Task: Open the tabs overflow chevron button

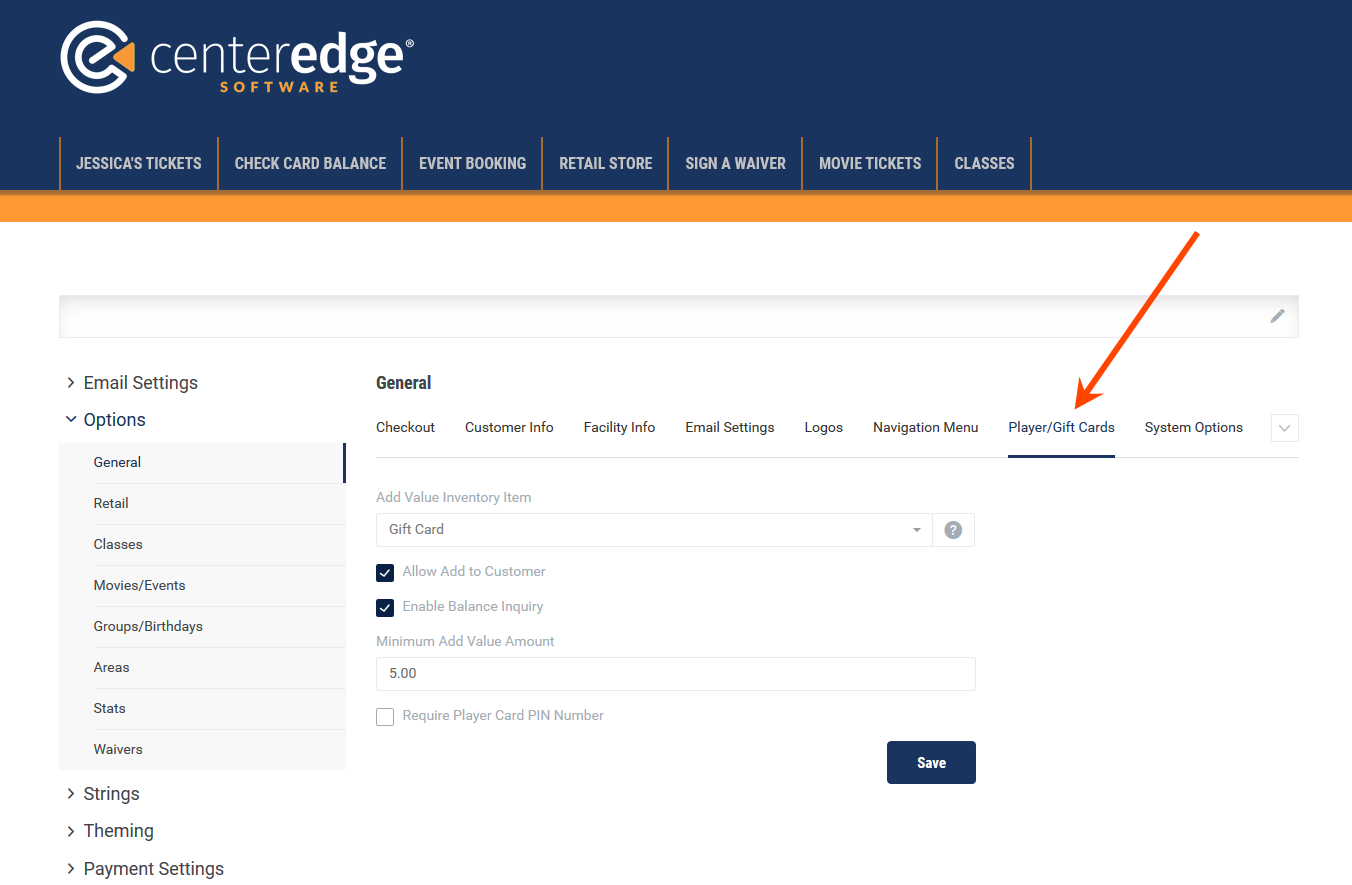Action: coord(1284,428)
